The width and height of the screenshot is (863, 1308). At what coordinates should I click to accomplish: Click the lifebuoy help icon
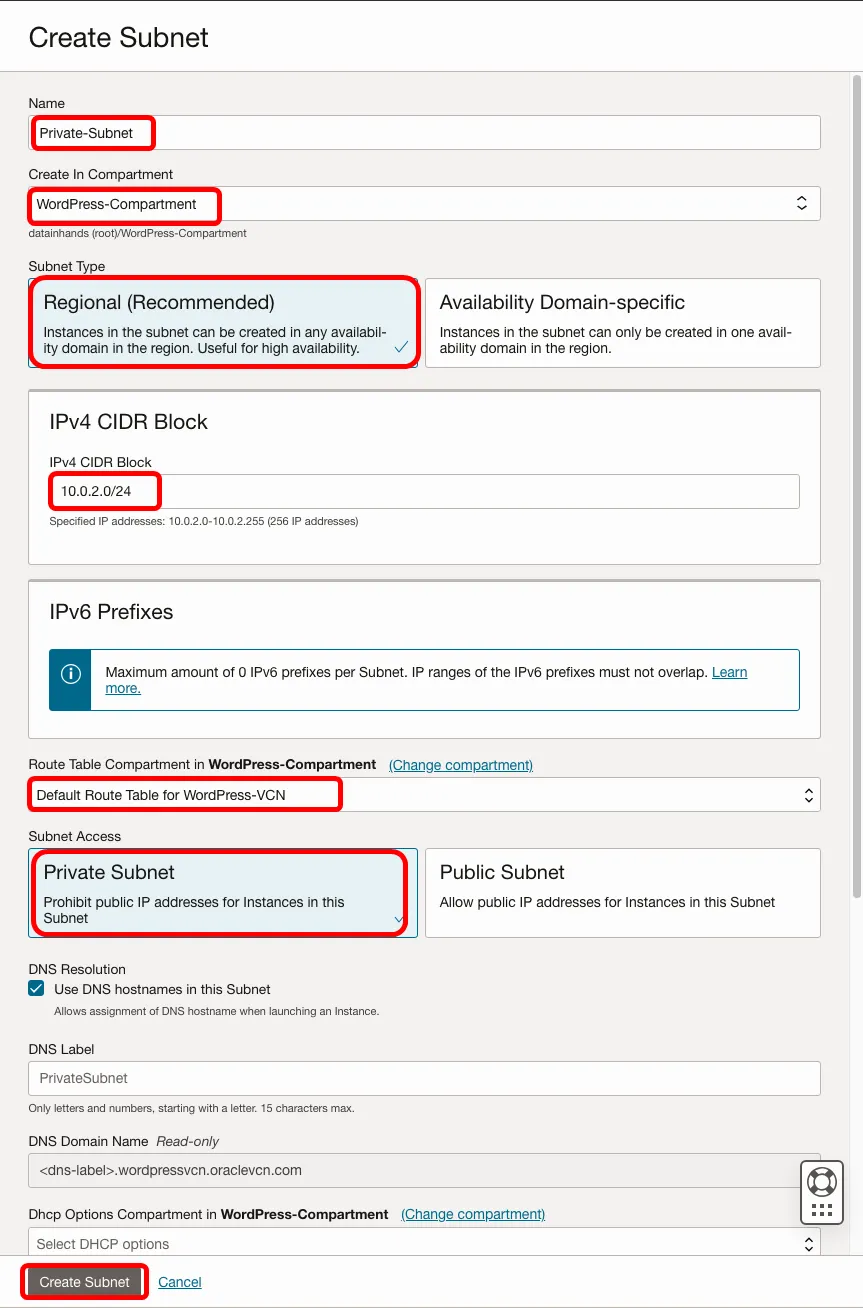(822, 1181)
